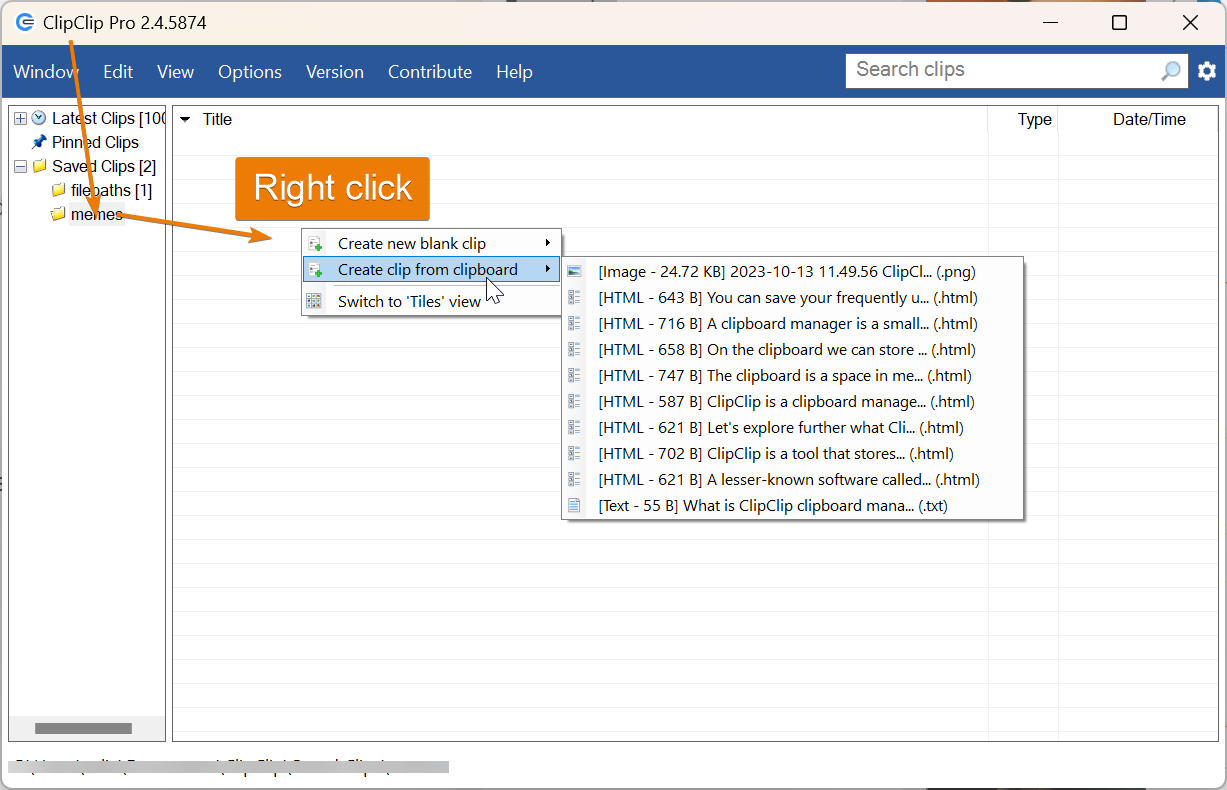Image resolution: width=1227 pixels, height=790 pixels.
Task: Click the Type column header
Action: tap(1034, 119)
